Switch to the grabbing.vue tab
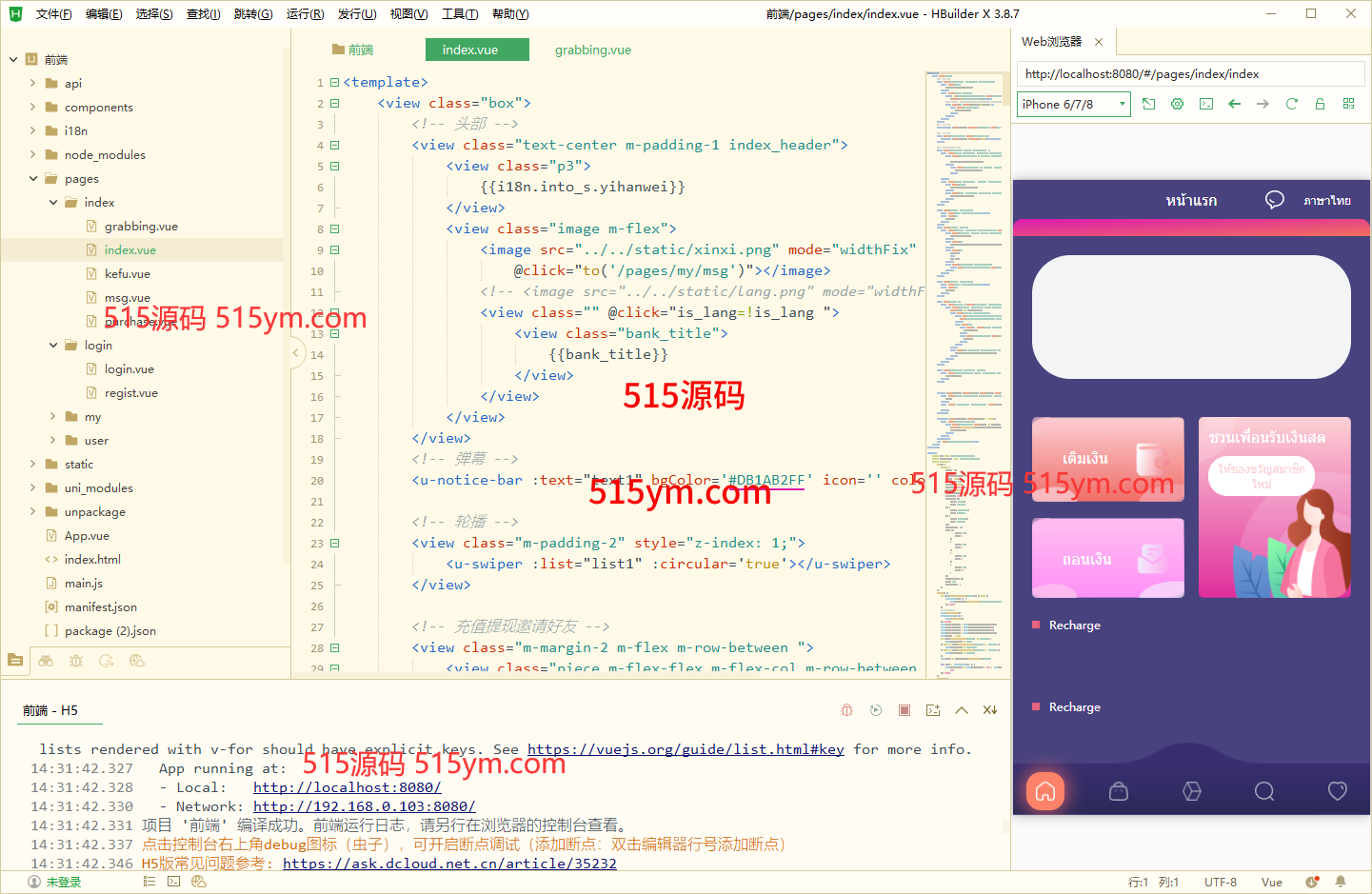The image size is (1372, 894). [592, 50]
